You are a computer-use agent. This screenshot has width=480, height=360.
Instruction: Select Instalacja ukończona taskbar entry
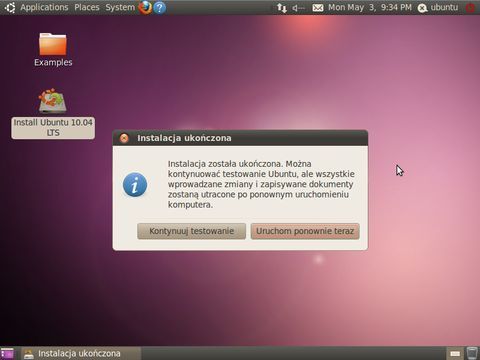tap(81, 353)
